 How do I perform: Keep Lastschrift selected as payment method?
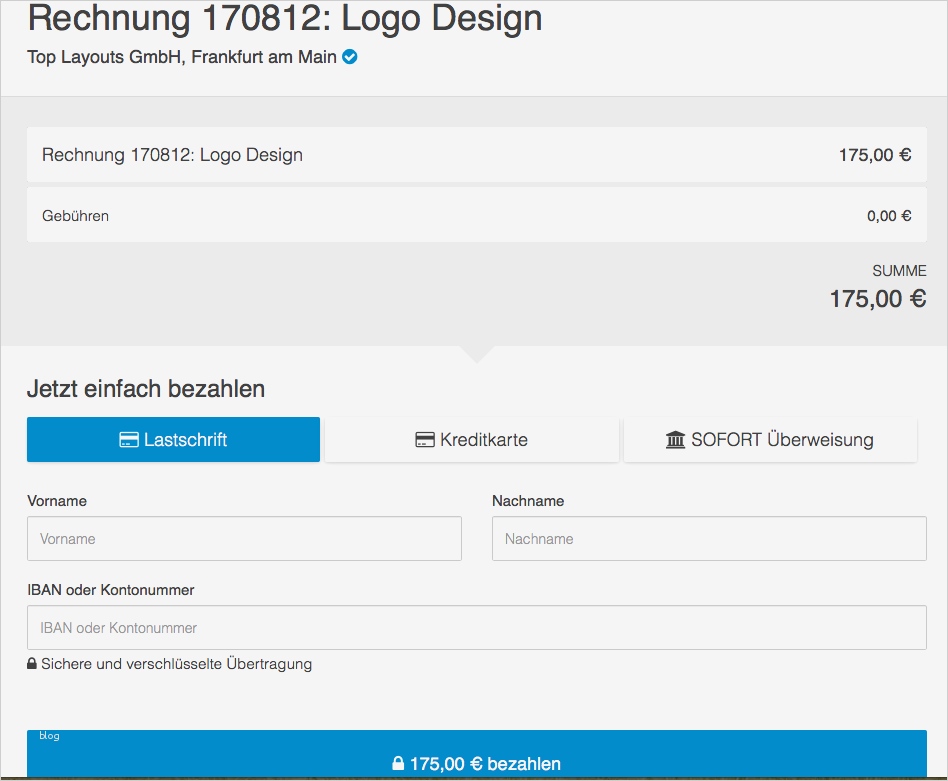[173, 439]
